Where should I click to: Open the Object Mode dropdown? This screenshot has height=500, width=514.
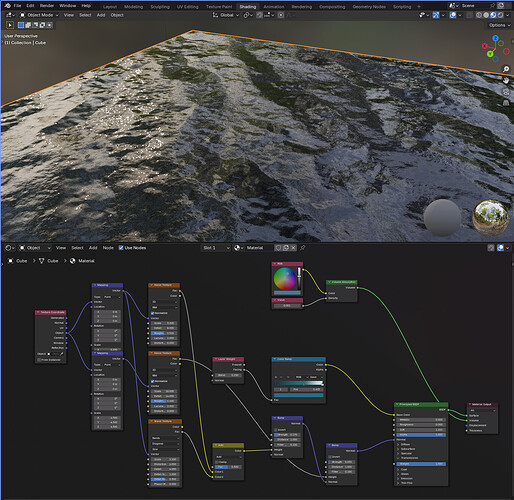click(39, 15)
